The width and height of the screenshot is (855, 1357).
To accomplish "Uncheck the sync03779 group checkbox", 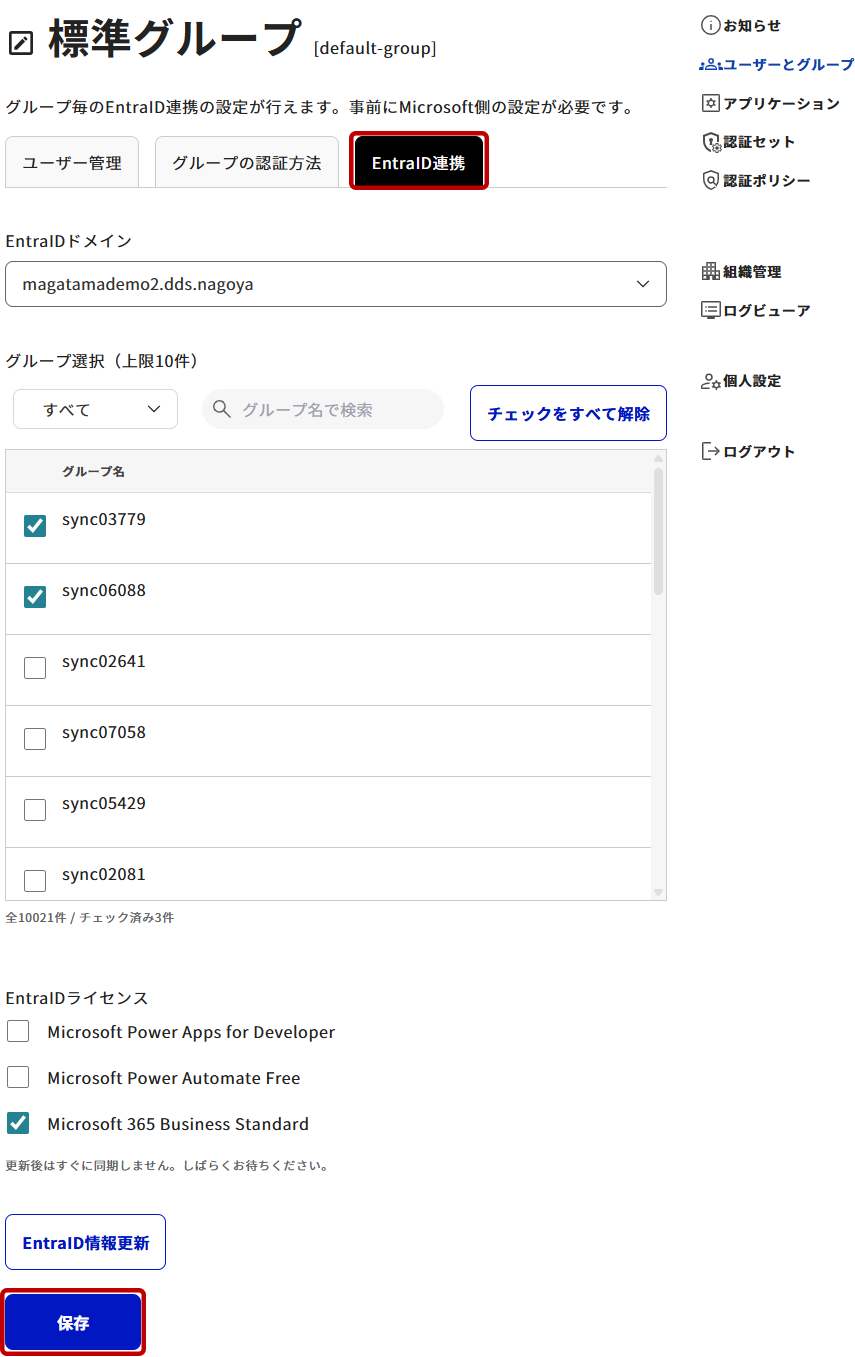I will pos(35,526).
